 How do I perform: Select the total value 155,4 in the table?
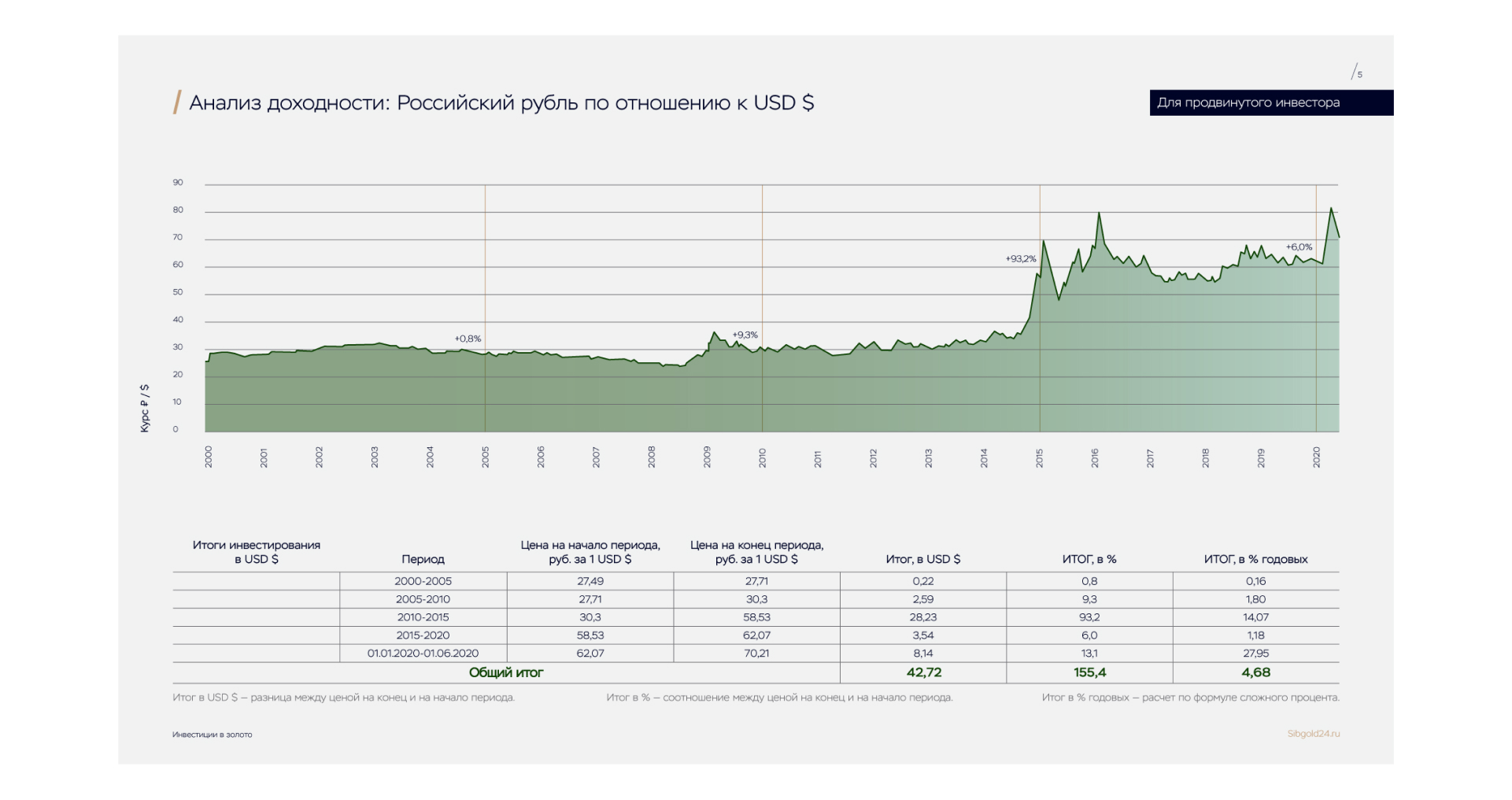[x=1089, y=672]
